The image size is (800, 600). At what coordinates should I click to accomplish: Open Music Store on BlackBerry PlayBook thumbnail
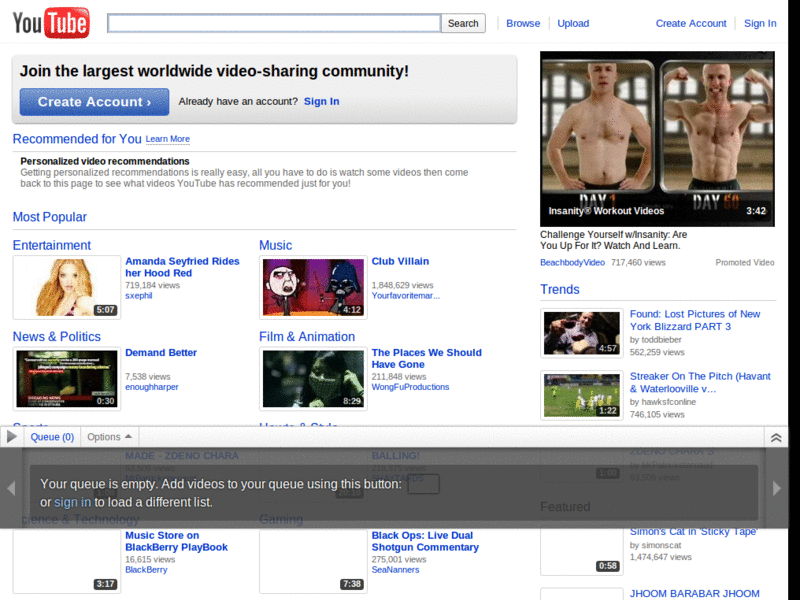point(67,561)
